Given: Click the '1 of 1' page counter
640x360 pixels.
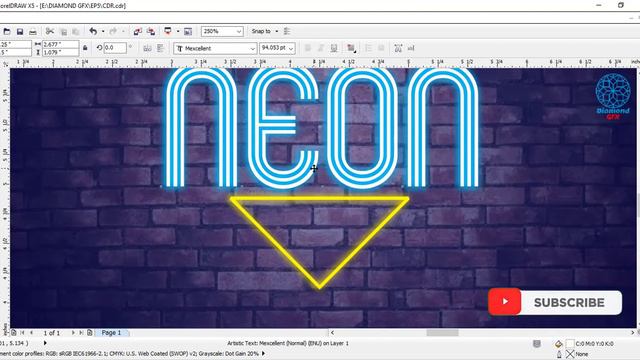Looking at the screenshot, I should click(x=52, y=333).
